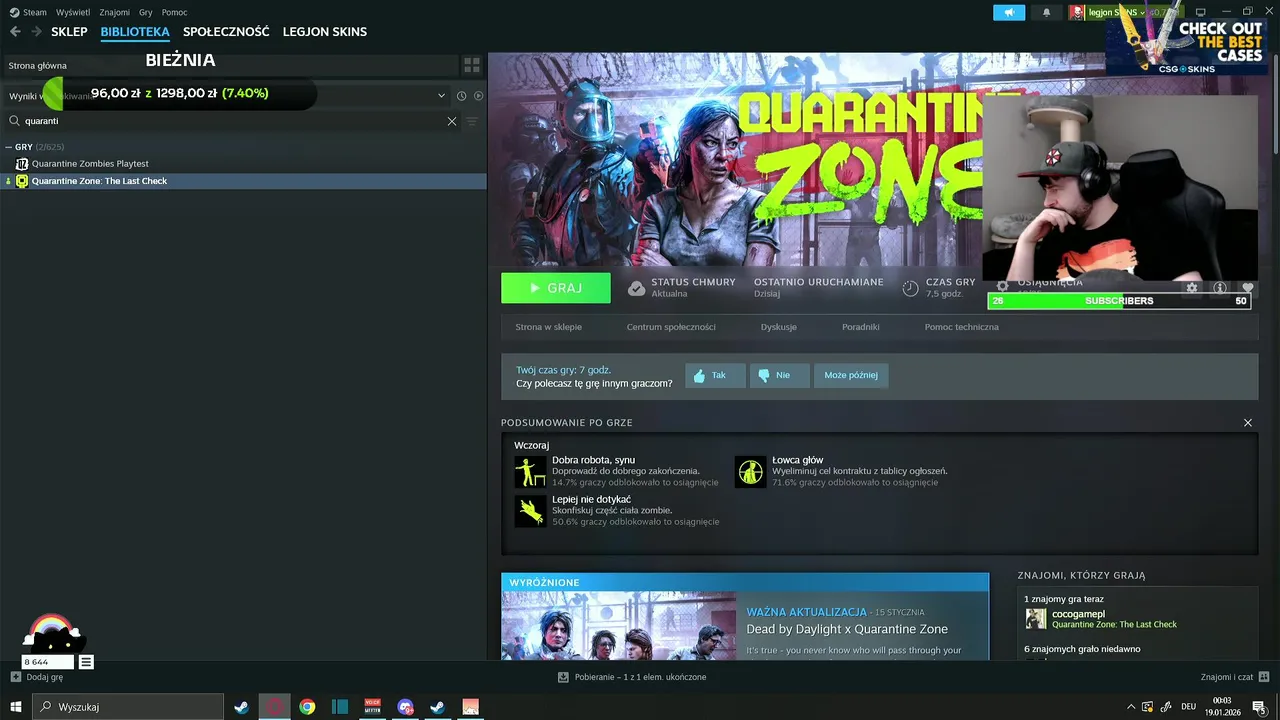Viewport: 1280px width, 720px height.
Task: Open the Znajomi menu
Action: pyautogui.click(x=115, y=12)
